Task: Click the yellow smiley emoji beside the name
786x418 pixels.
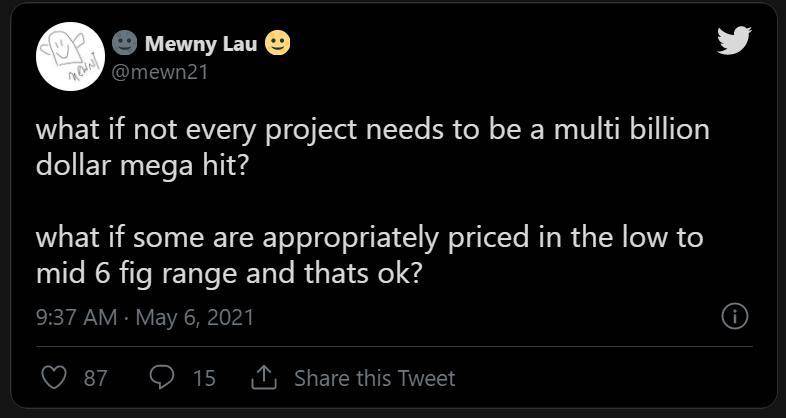Action: (278, 42)
